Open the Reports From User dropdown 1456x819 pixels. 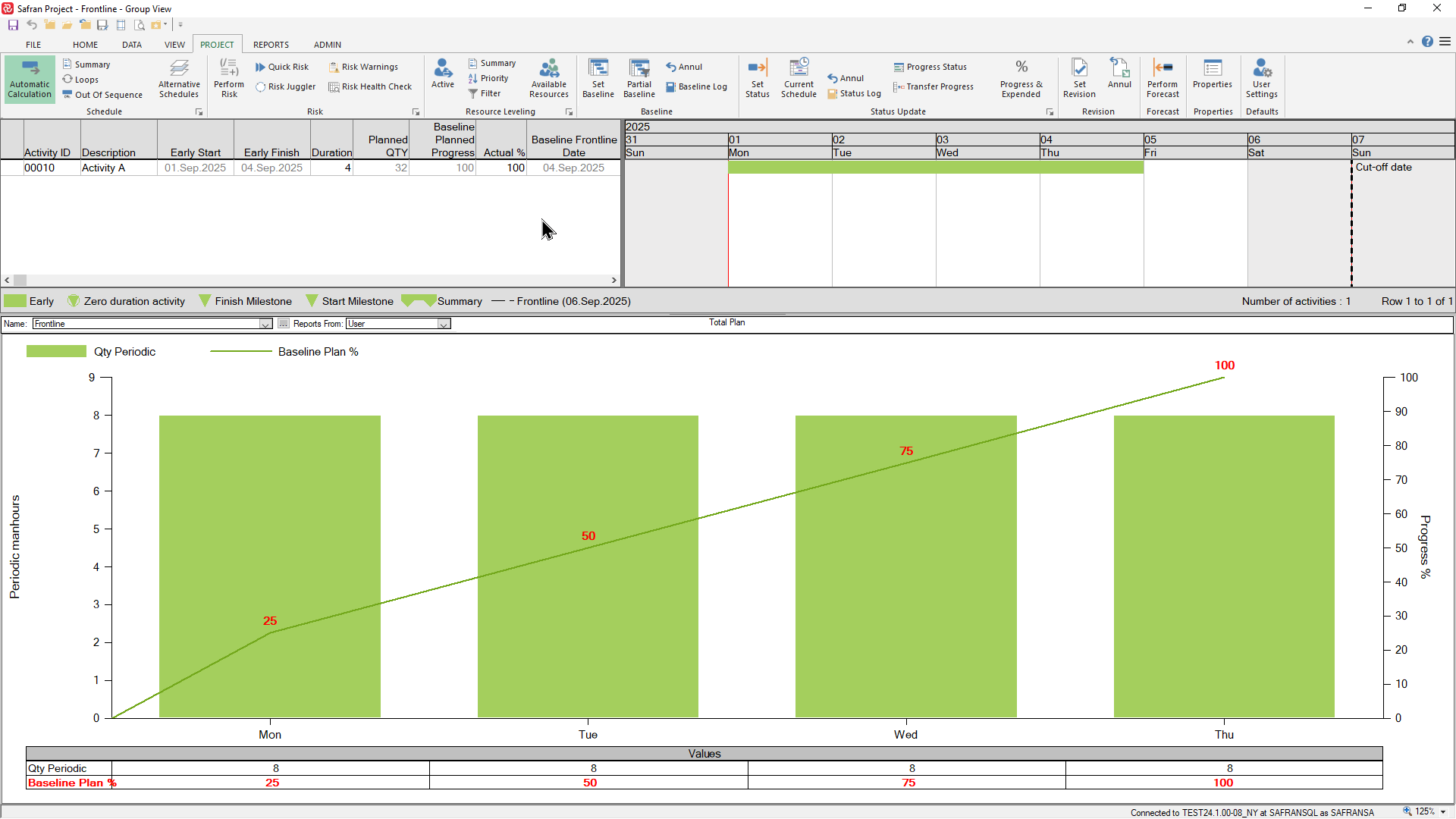pyautogui.click(x=444, y=324)
